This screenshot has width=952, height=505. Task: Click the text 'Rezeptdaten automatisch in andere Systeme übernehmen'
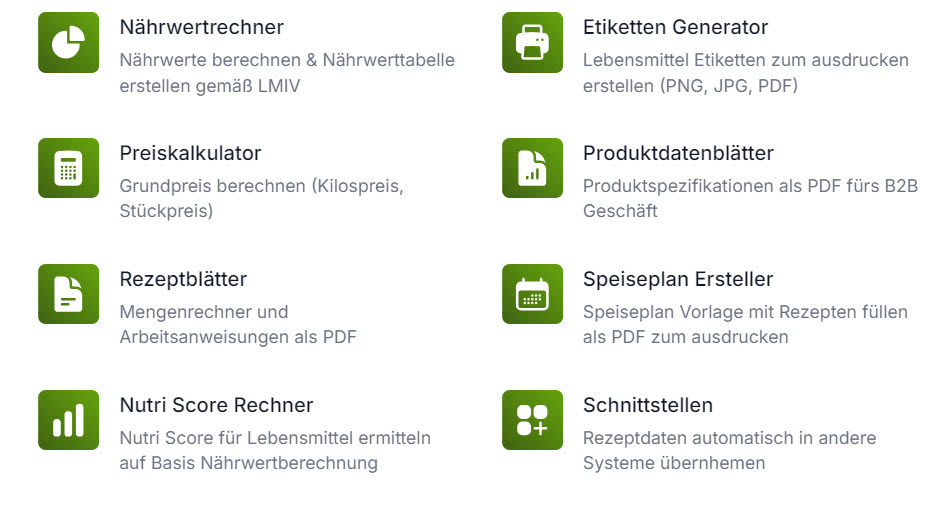pyautogui.click(x=729, y=450)
